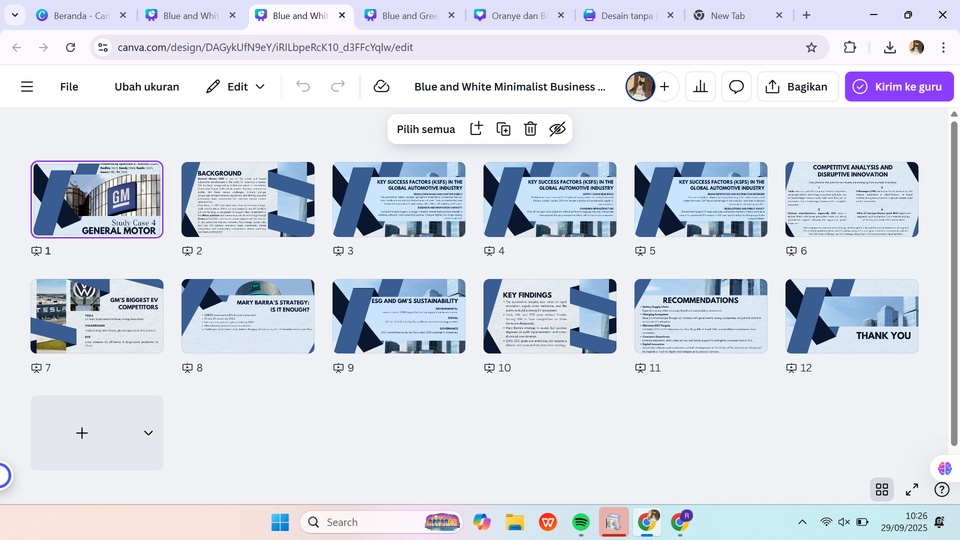The height and width of the screenshot is (540, 960).
Task: Click the browser address bar URL
Action: [x=265, y=47]
